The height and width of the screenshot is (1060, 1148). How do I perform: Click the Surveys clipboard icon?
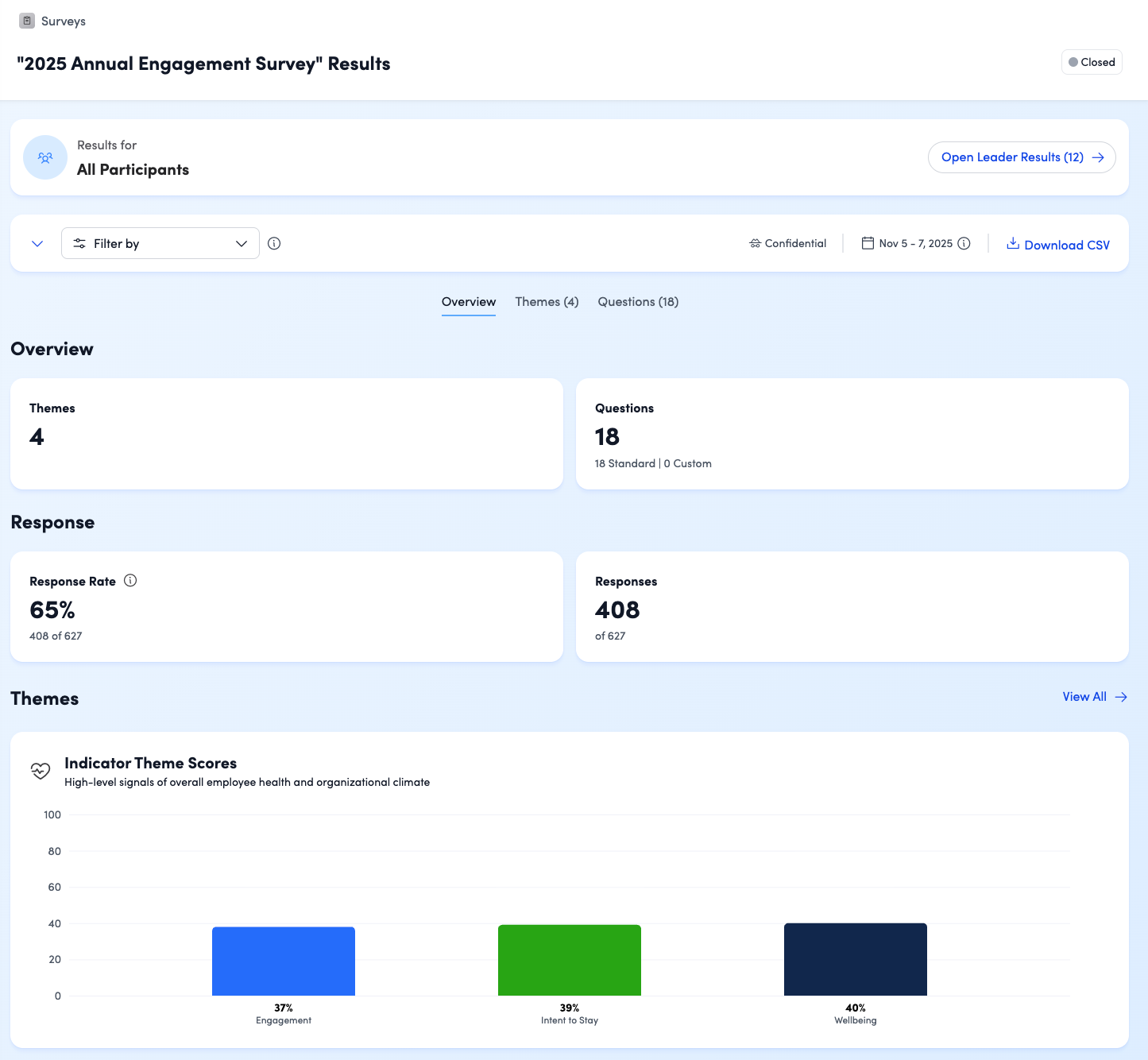coord(27,21)
